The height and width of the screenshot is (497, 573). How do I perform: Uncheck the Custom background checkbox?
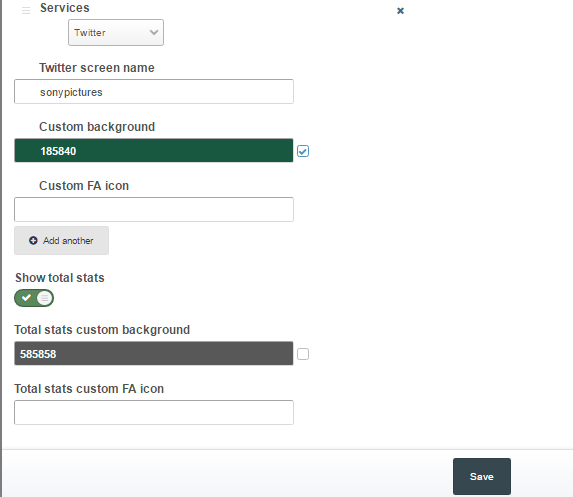pos(303,151)
